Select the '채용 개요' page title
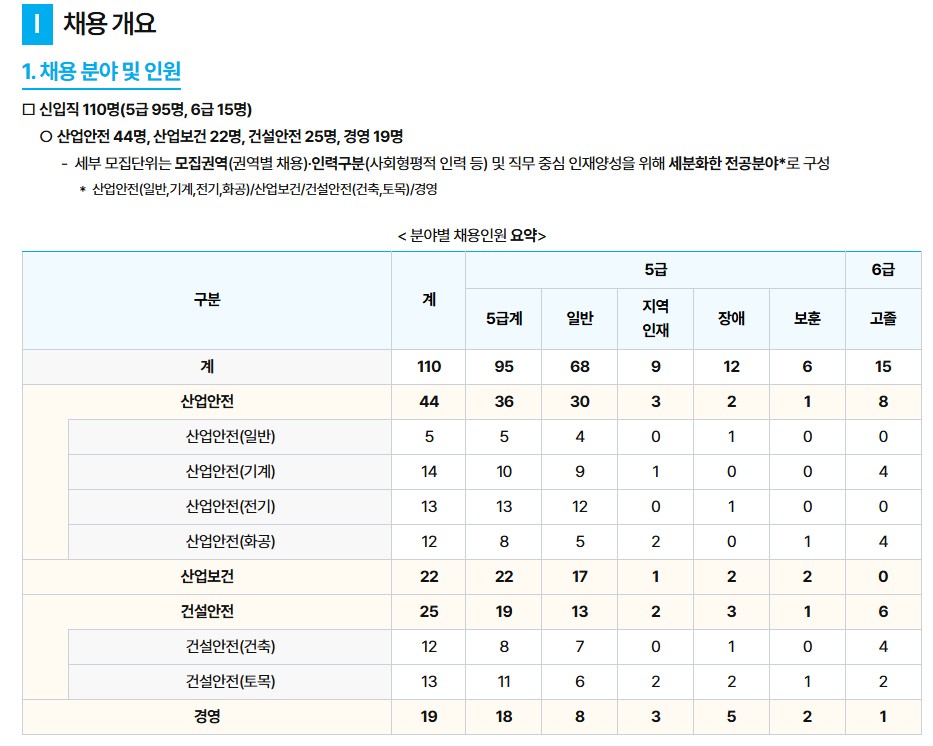 click(x=104, y=21)
